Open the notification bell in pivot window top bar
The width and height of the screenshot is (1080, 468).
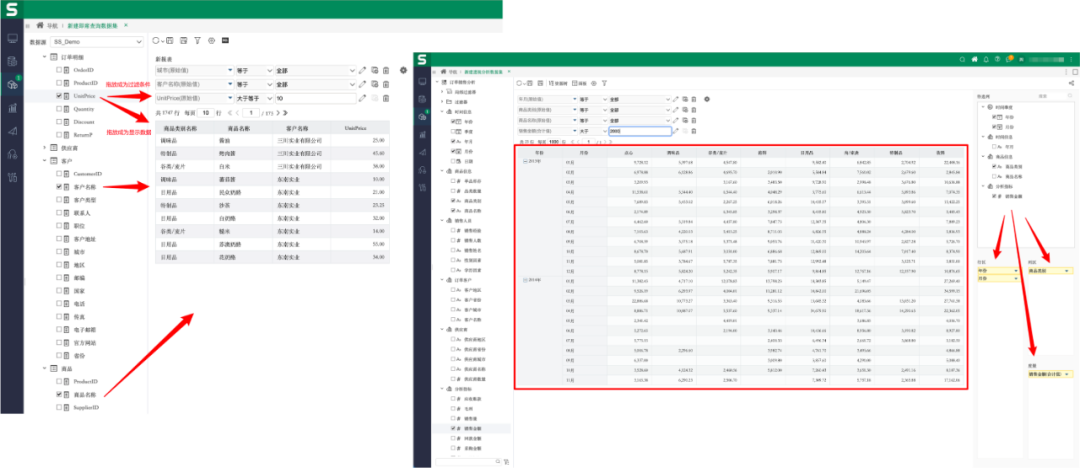pos(986,59)
